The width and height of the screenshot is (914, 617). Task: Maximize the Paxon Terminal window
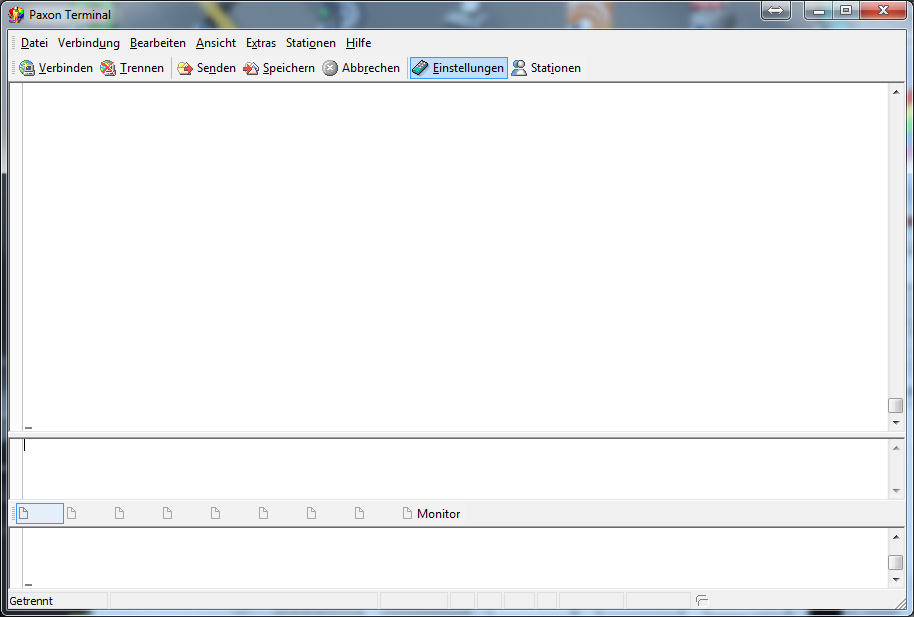click(846, 10)
